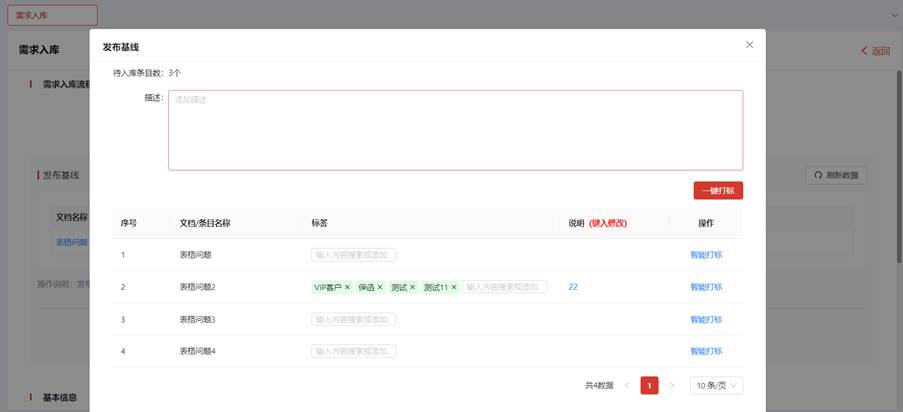Click 刷新数据 button in background page

tap(836, 175)
